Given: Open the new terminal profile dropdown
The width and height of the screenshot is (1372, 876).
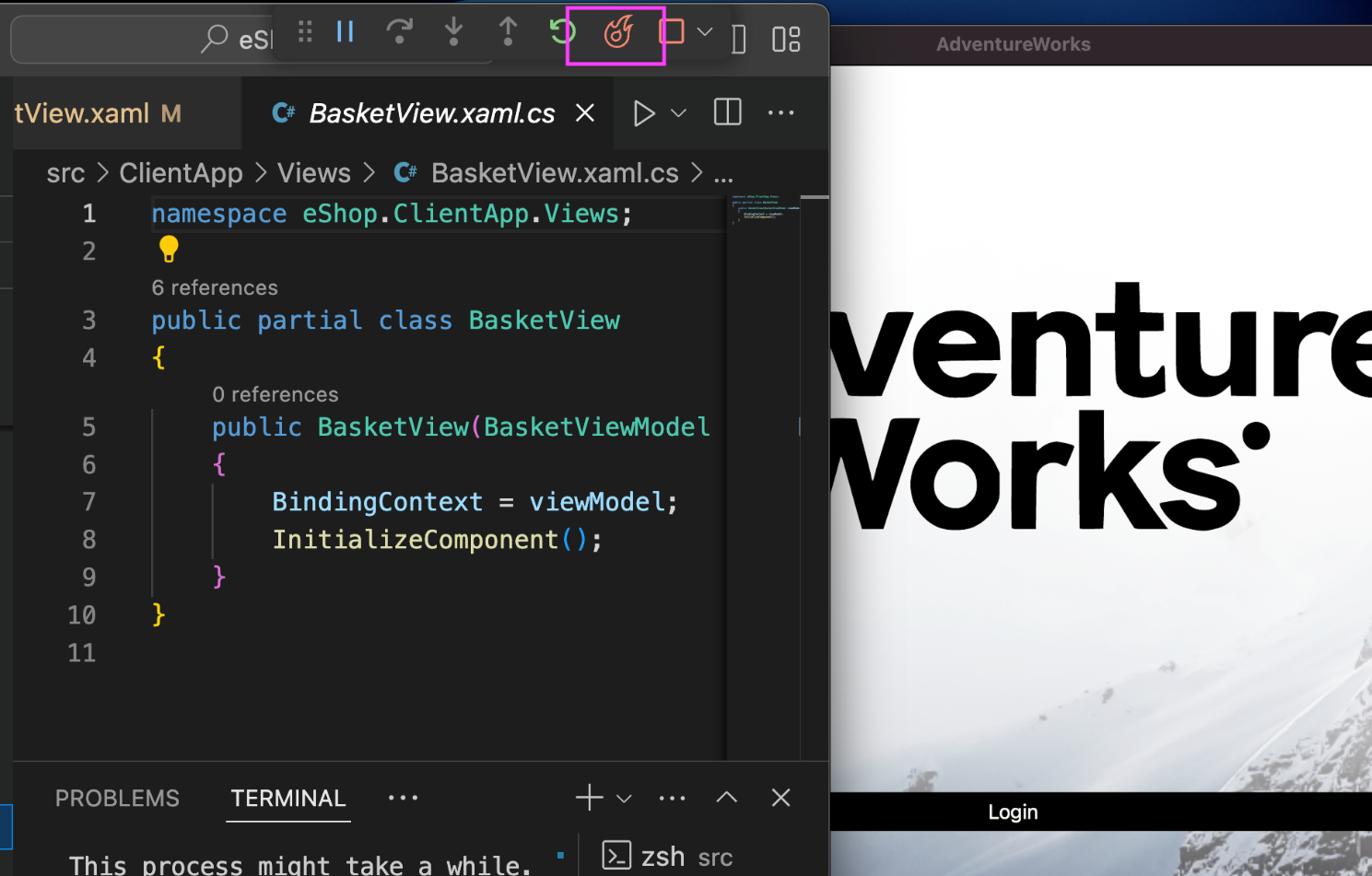Looking at the screenshot, I should 625,798.
